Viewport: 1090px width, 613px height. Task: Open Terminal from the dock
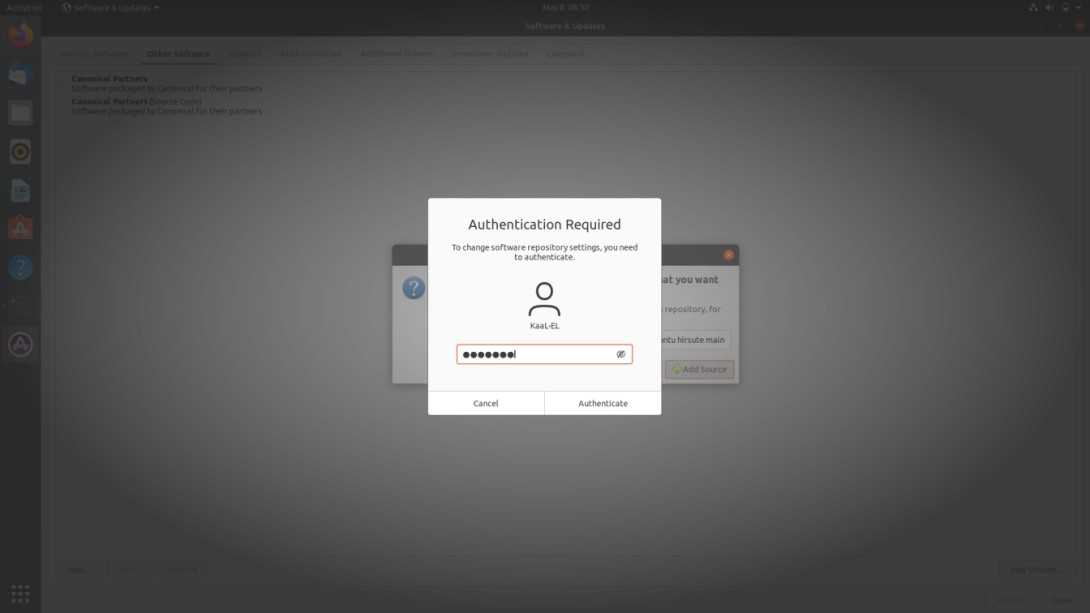coord(20,304)
